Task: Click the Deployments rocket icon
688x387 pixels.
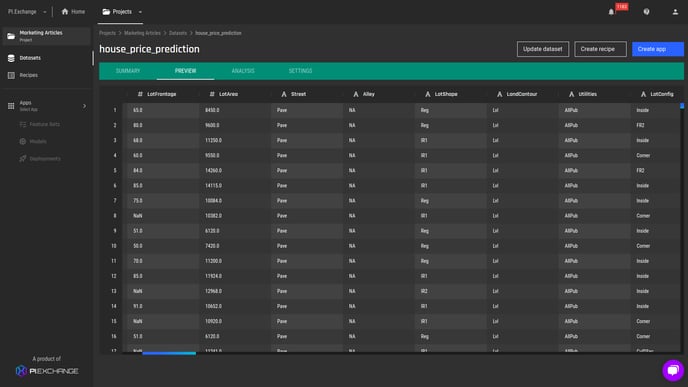Action: coord(23,158)
